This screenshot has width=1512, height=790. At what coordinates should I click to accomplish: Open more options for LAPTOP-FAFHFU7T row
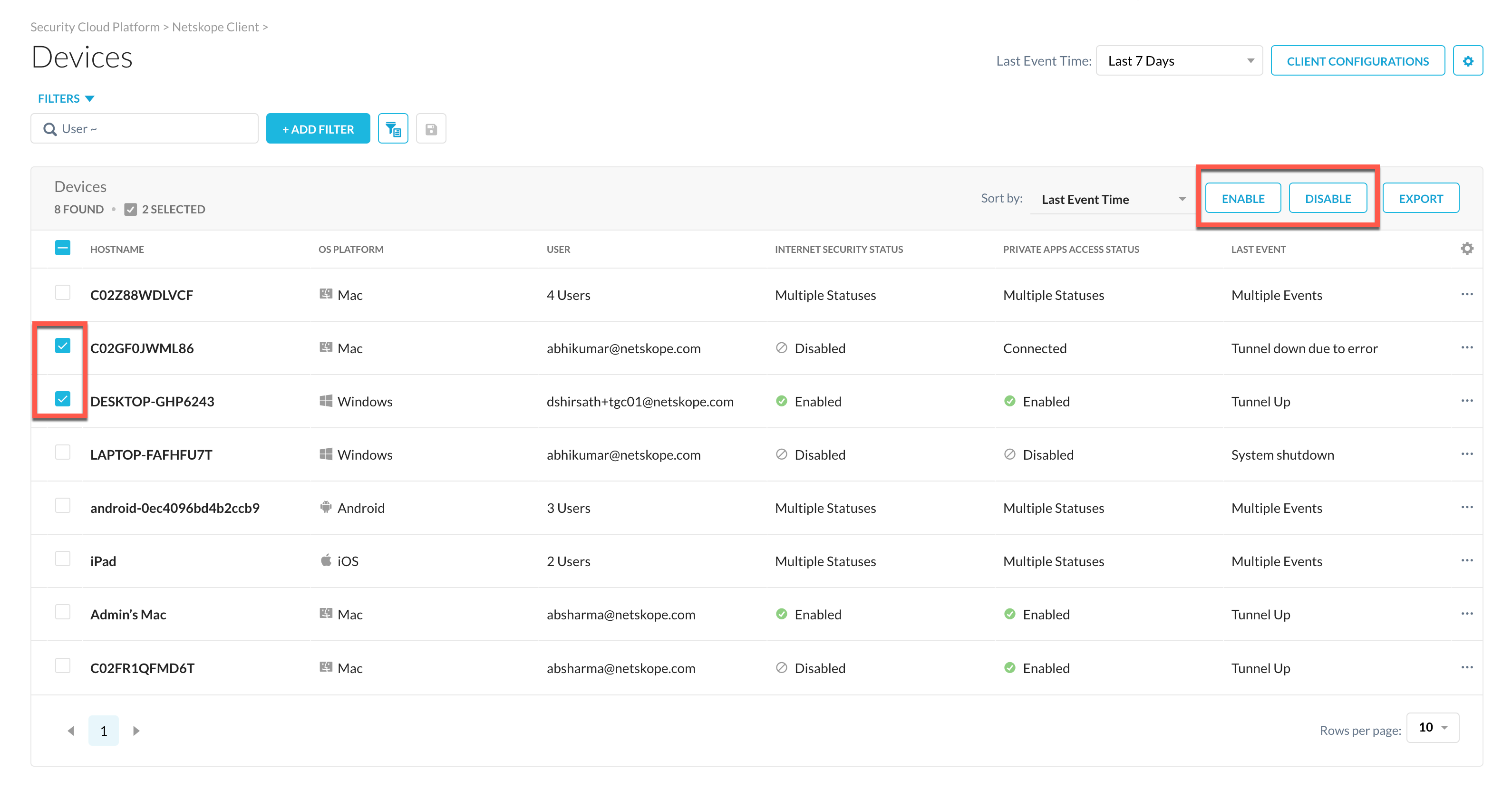1466,454
